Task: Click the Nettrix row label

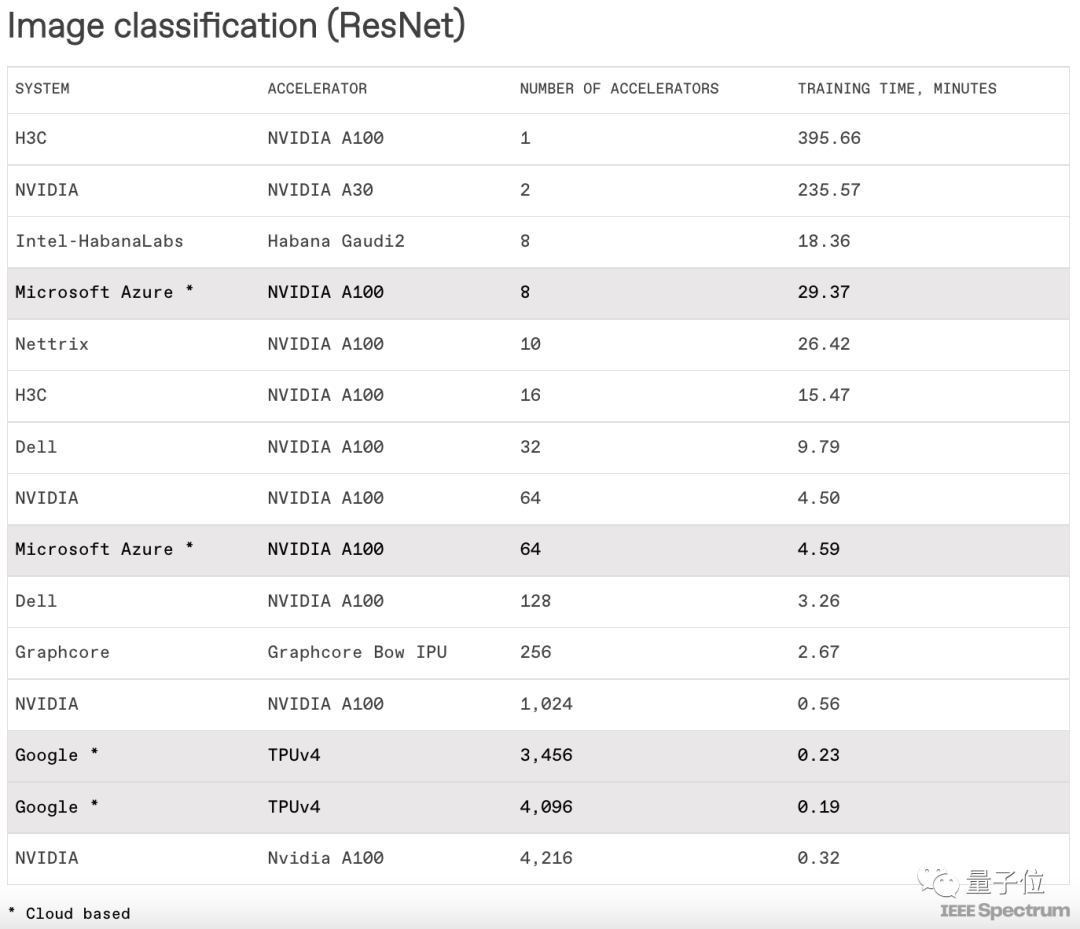Action: [52, 344]
